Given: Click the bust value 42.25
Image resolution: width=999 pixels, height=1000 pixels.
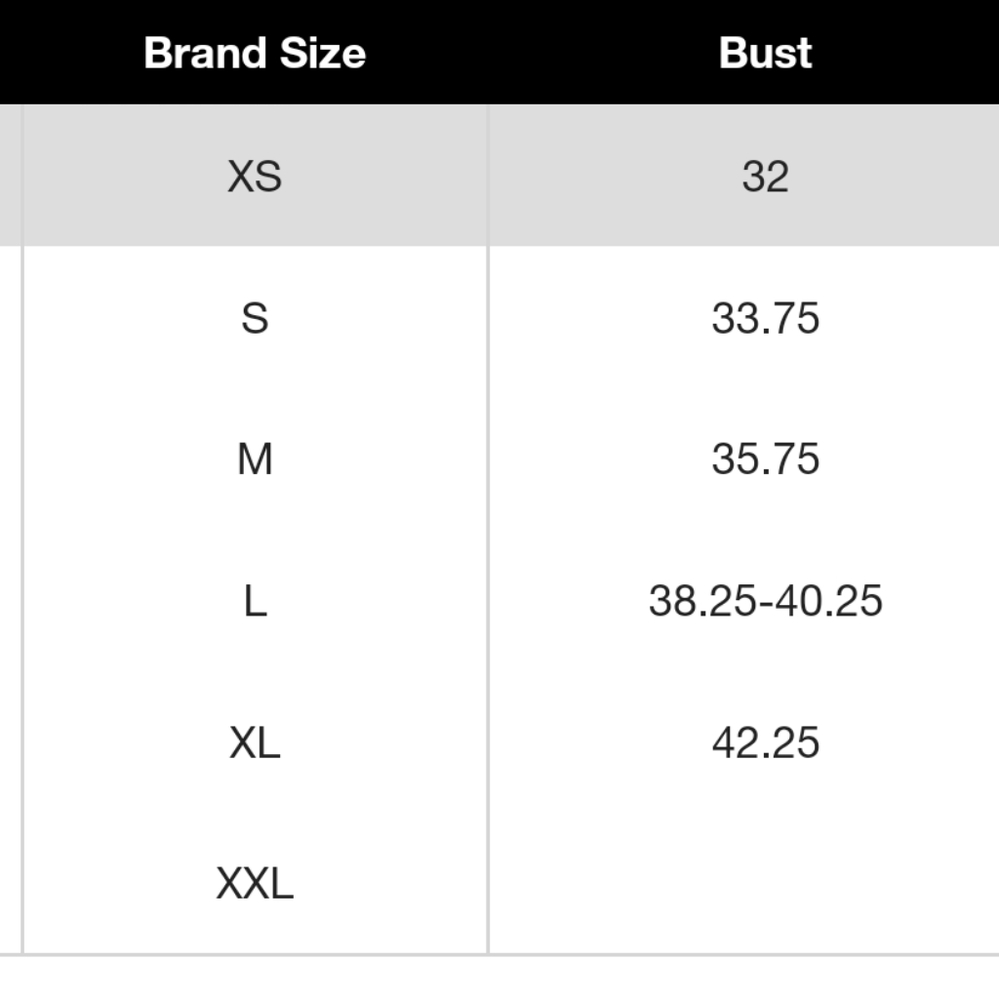Looking at the screenshot, I should (x=765, y=742).
